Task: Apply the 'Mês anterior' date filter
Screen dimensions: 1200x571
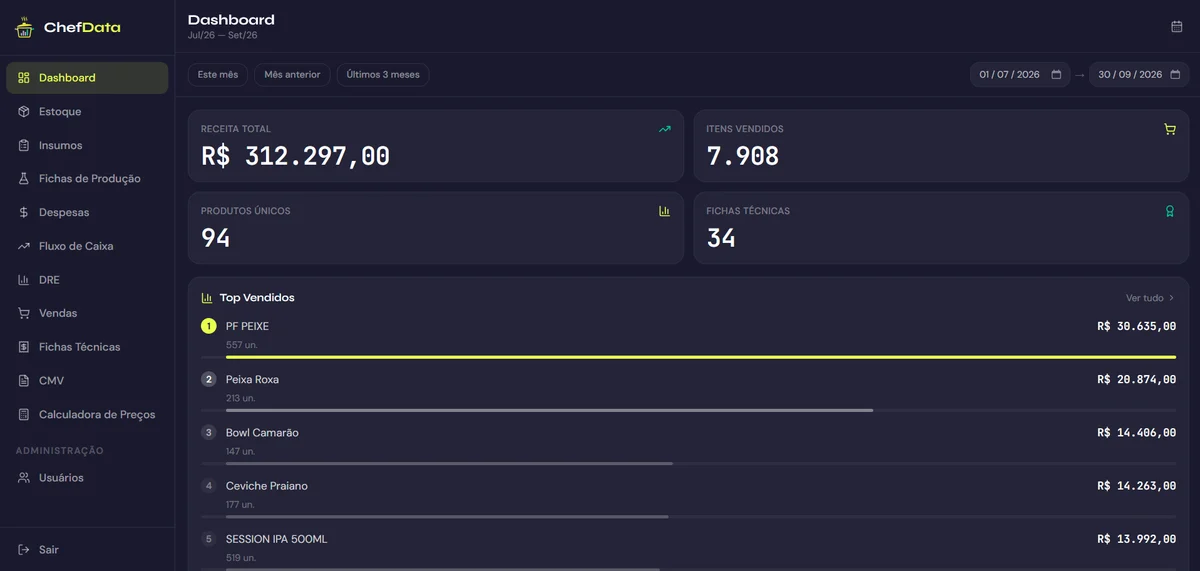Action: (292, 75)
